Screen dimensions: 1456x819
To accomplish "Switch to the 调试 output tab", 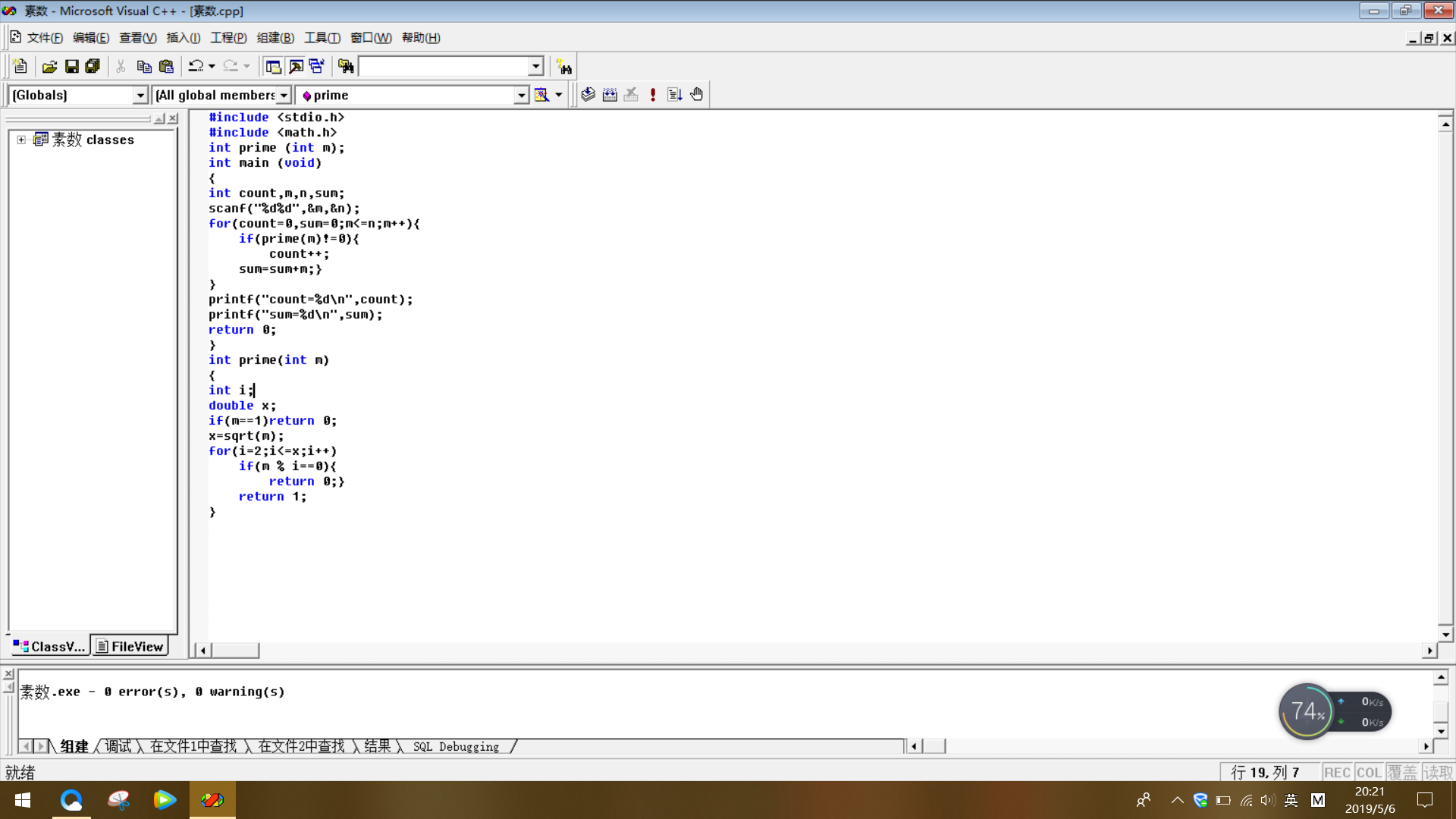I will 118,746.
